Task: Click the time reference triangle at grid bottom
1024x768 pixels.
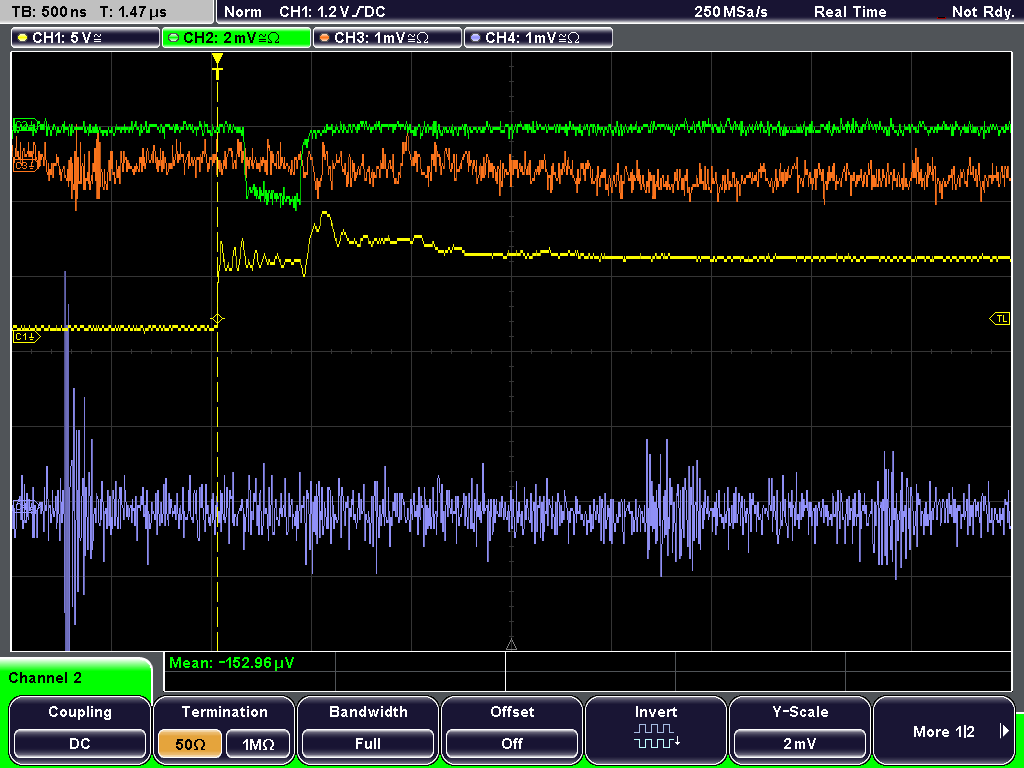Action: 511,645
